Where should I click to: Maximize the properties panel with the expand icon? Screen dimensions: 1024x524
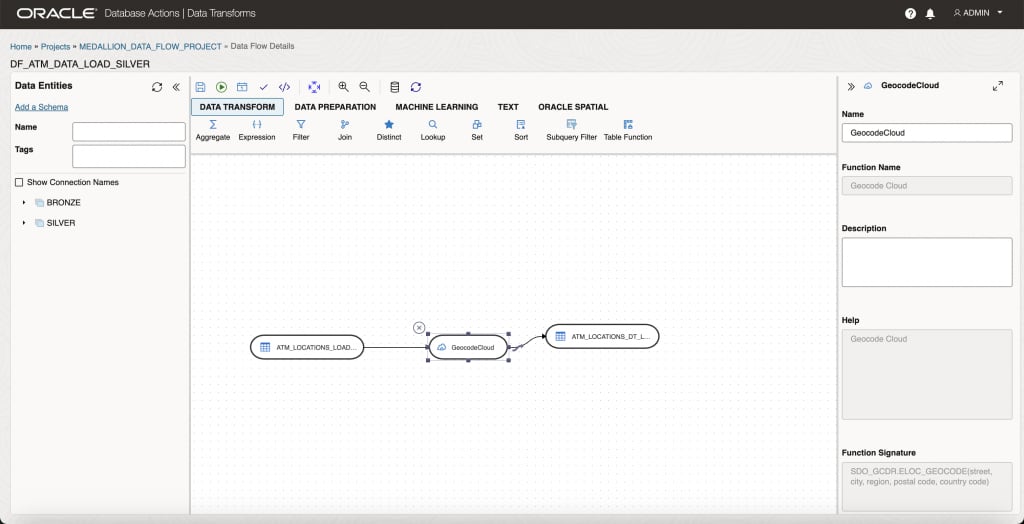pos(997,86)
